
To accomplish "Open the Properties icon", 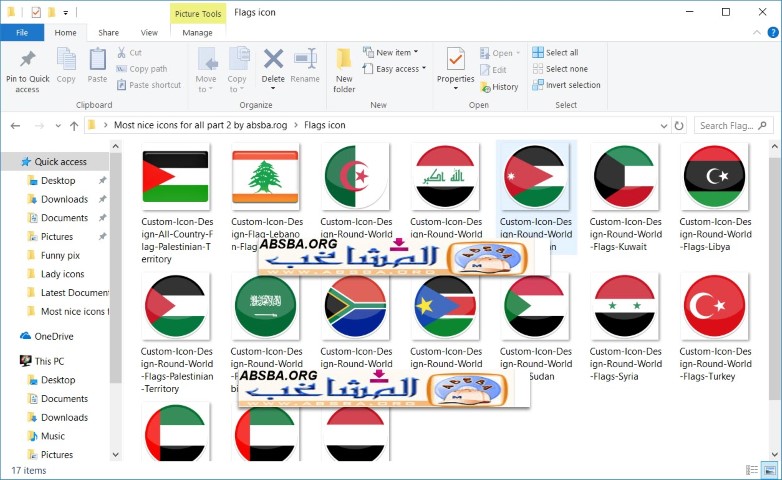I will (x=455, y=59).
